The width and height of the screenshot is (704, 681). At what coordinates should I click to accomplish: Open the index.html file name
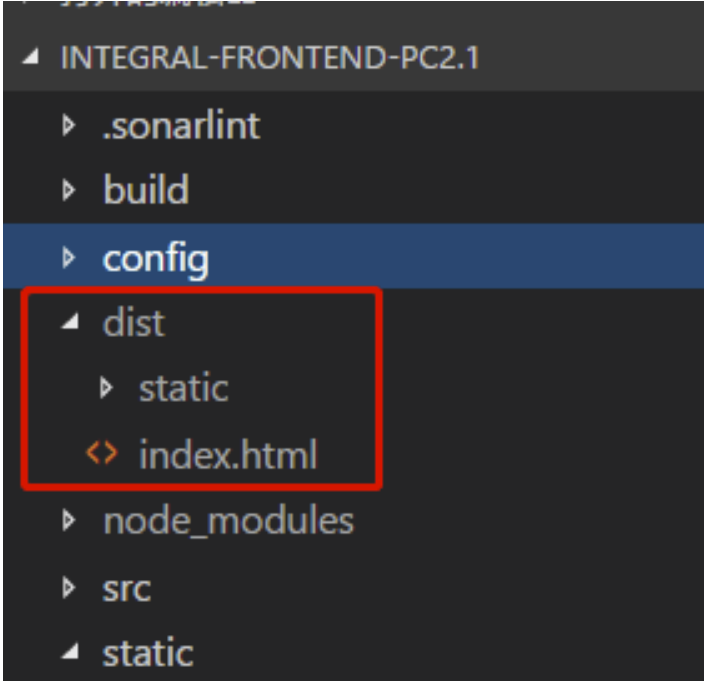(228, 455)
